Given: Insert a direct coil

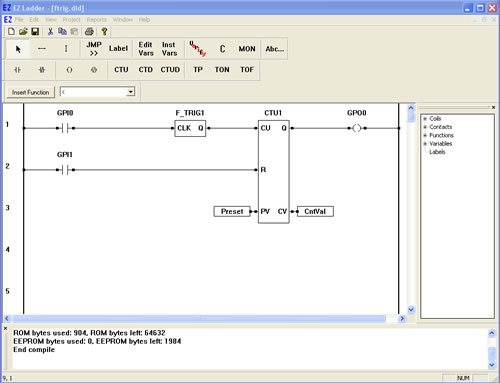Looking at the screenshot, I should (69, 70).
